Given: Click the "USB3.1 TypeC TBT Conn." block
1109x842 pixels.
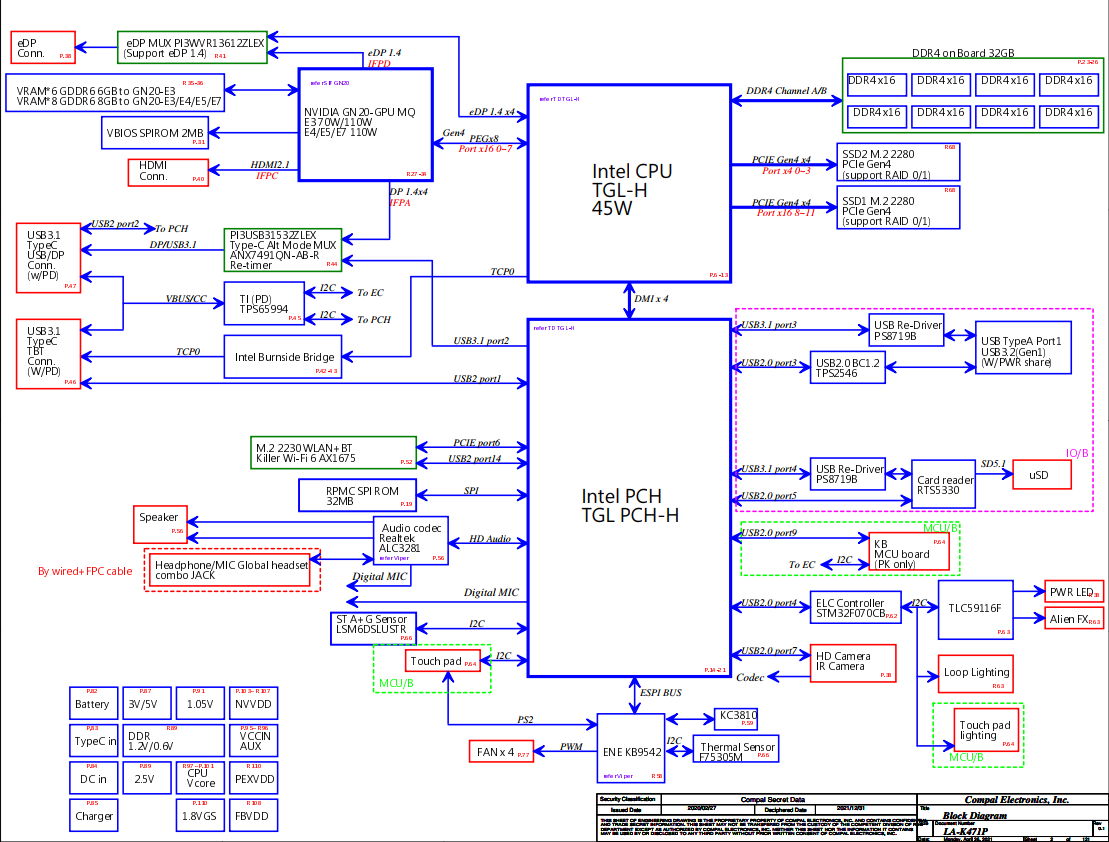Looking at the screenshot, I should click(49, 354).
